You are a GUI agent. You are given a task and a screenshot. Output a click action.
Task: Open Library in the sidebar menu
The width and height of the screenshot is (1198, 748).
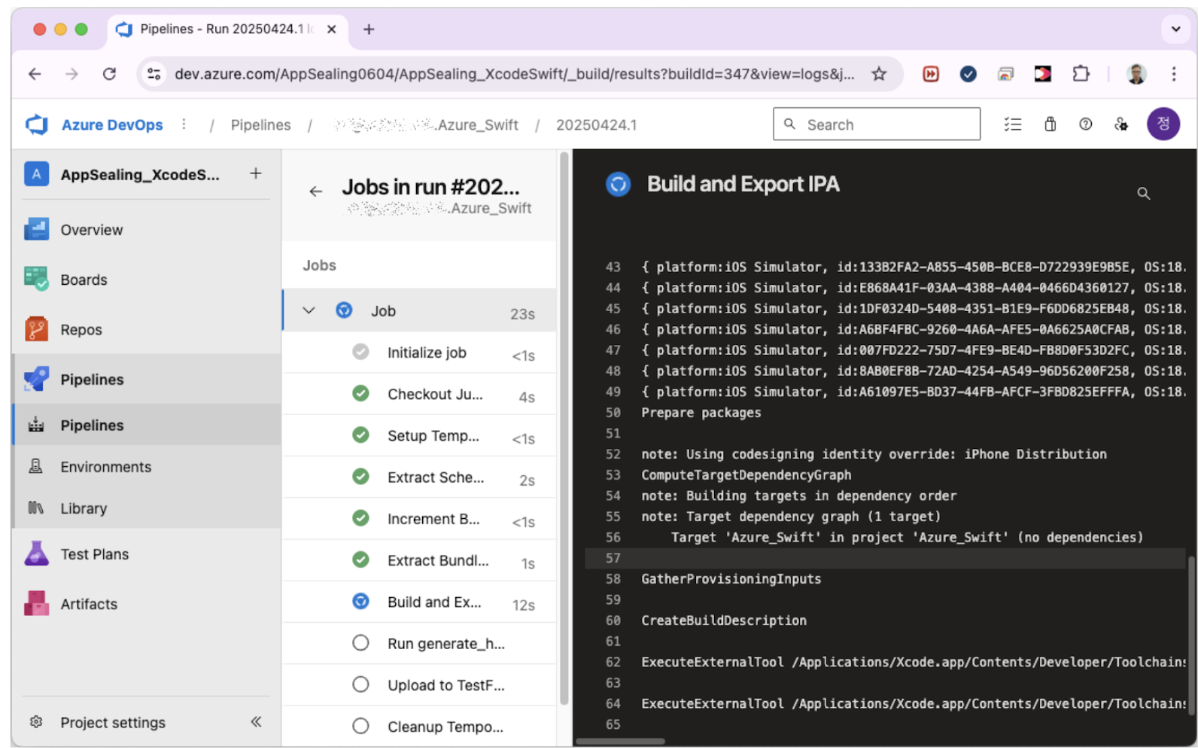coord(83,508)
